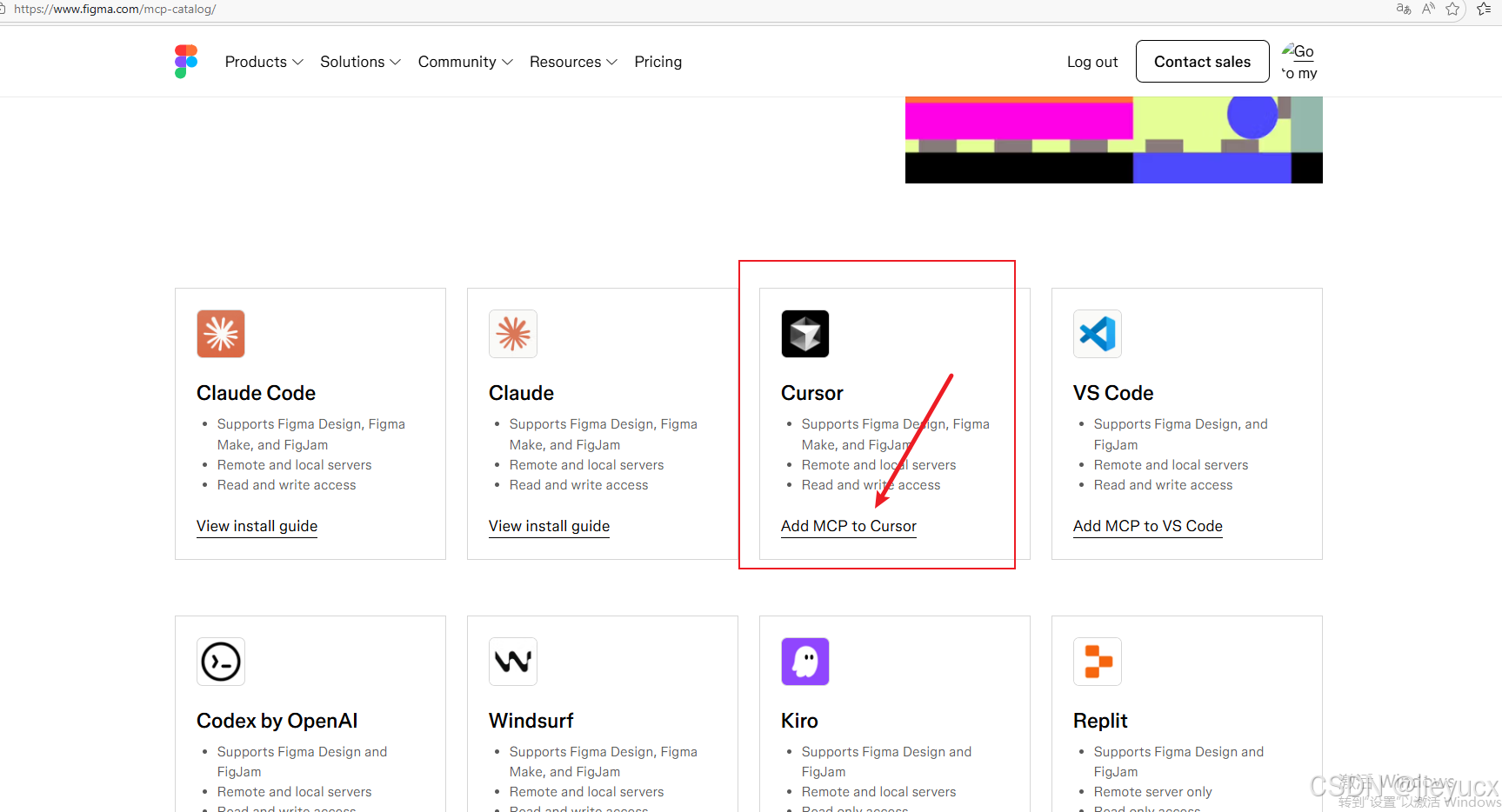Viewport: 1502px width, 812px height.
Task: Click 'Remote and local servers' under Windsurf
Action: (586, 792)
